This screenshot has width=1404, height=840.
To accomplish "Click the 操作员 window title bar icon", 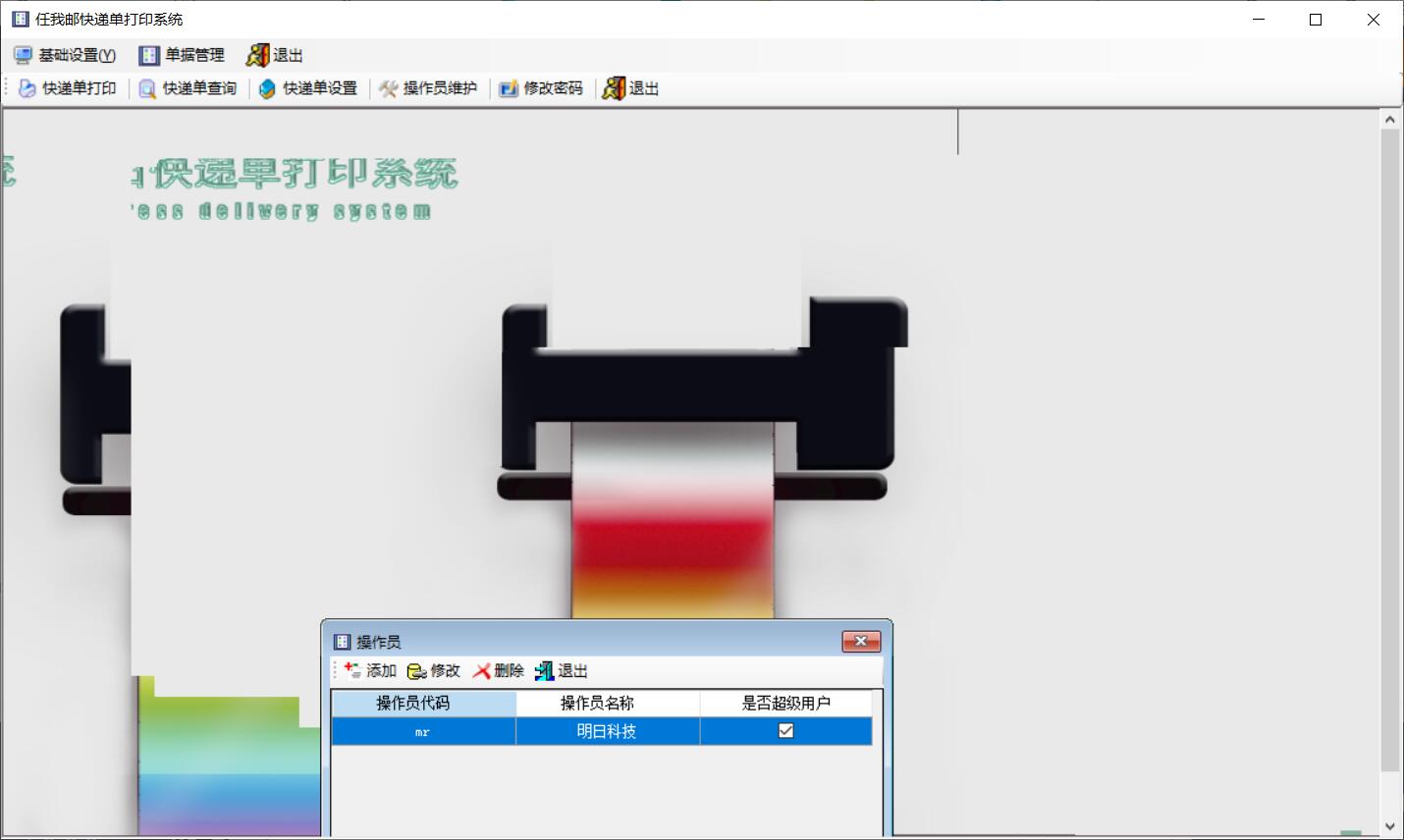I will (342, 642).
